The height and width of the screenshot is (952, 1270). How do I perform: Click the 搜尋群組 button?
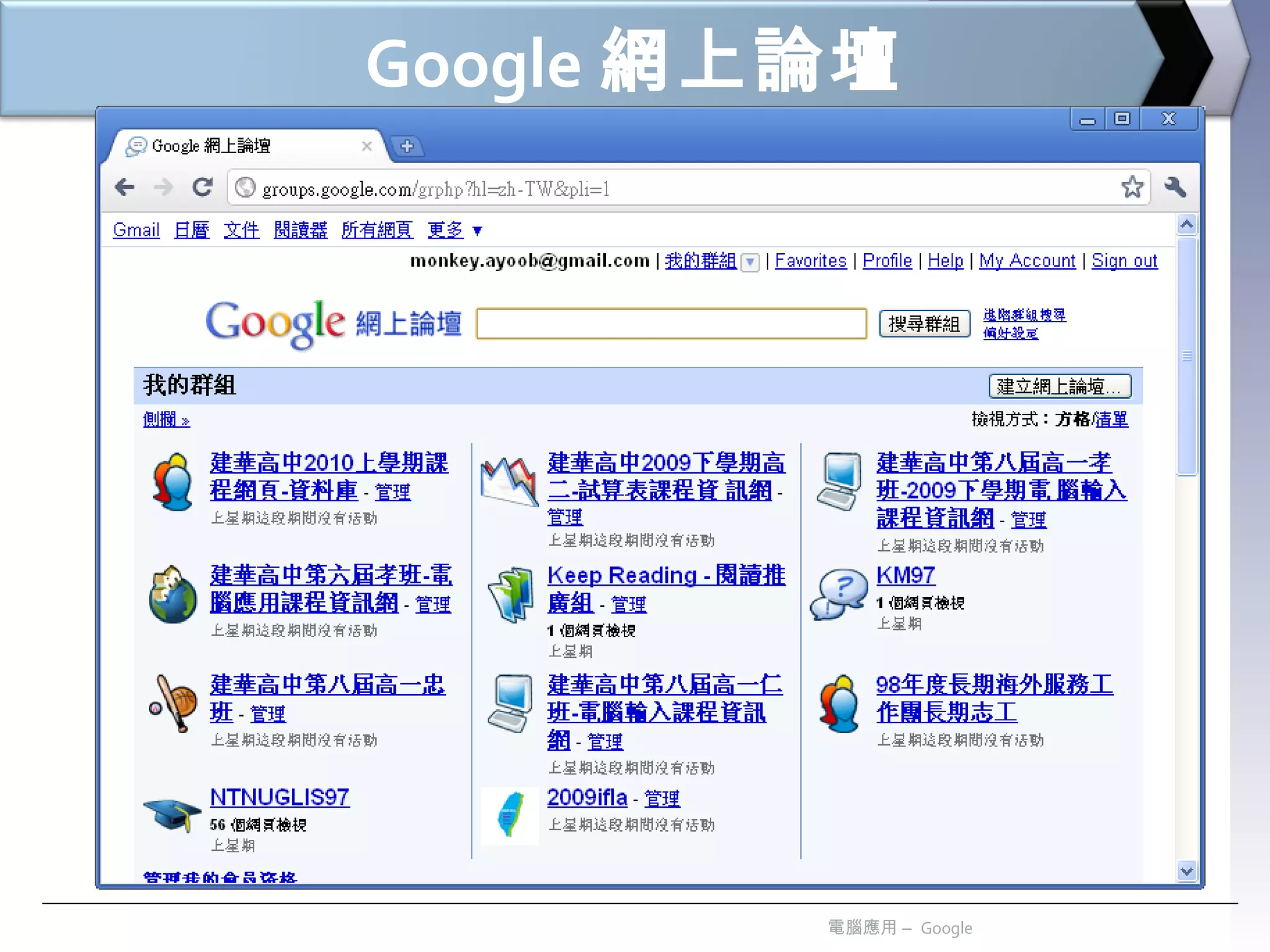[924, 324]
